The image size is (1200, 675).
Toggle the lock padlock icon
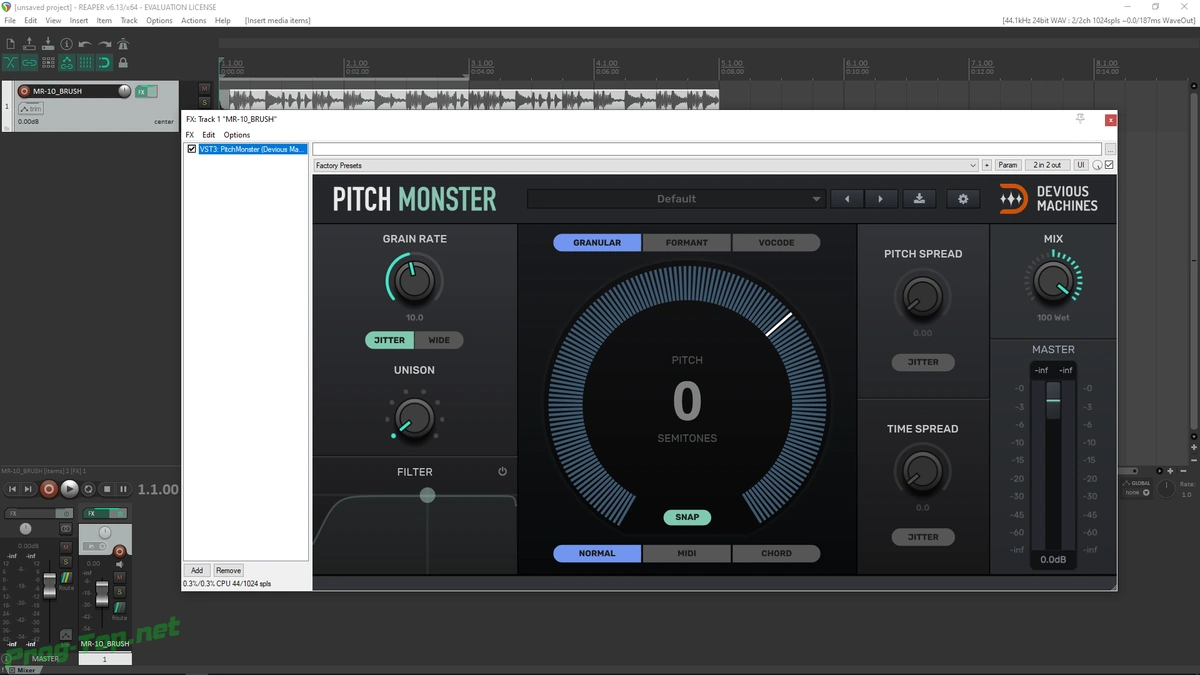[123, 62]
